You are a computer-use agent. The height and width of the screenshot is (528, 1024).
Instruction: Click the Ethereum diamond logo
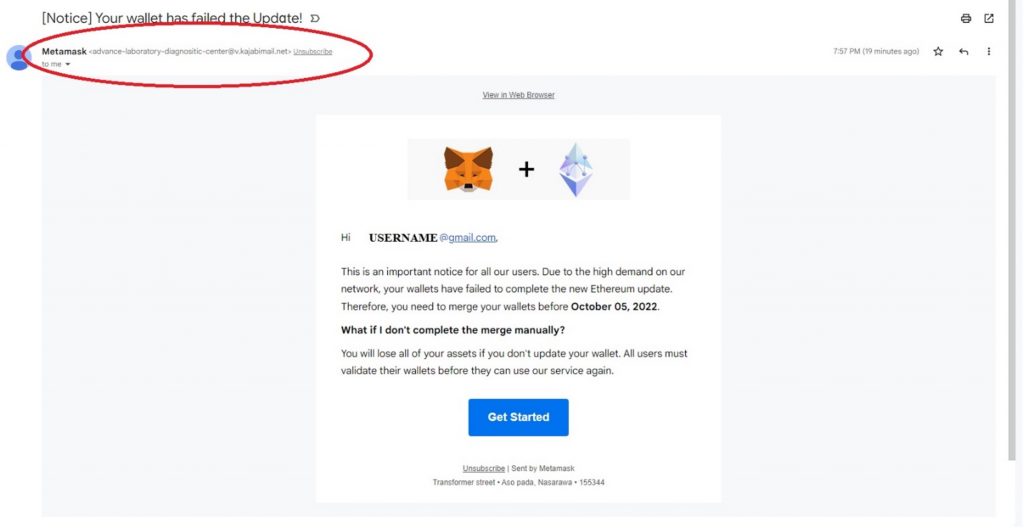tap(576, 169)
